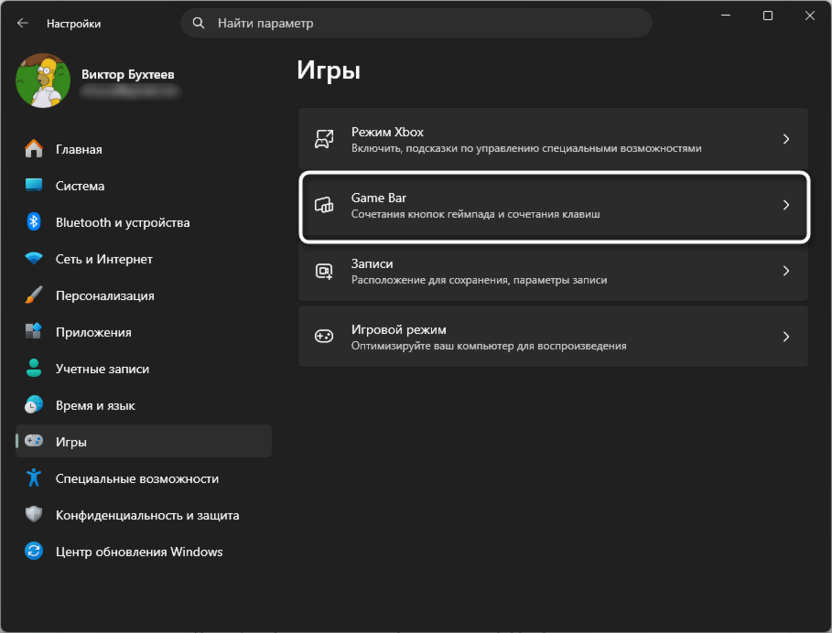The height and width of the screenshot is (633, 832).
Task: Click 'Оптимизируйте ваш компьютер' description text
Action: [489, 345]
